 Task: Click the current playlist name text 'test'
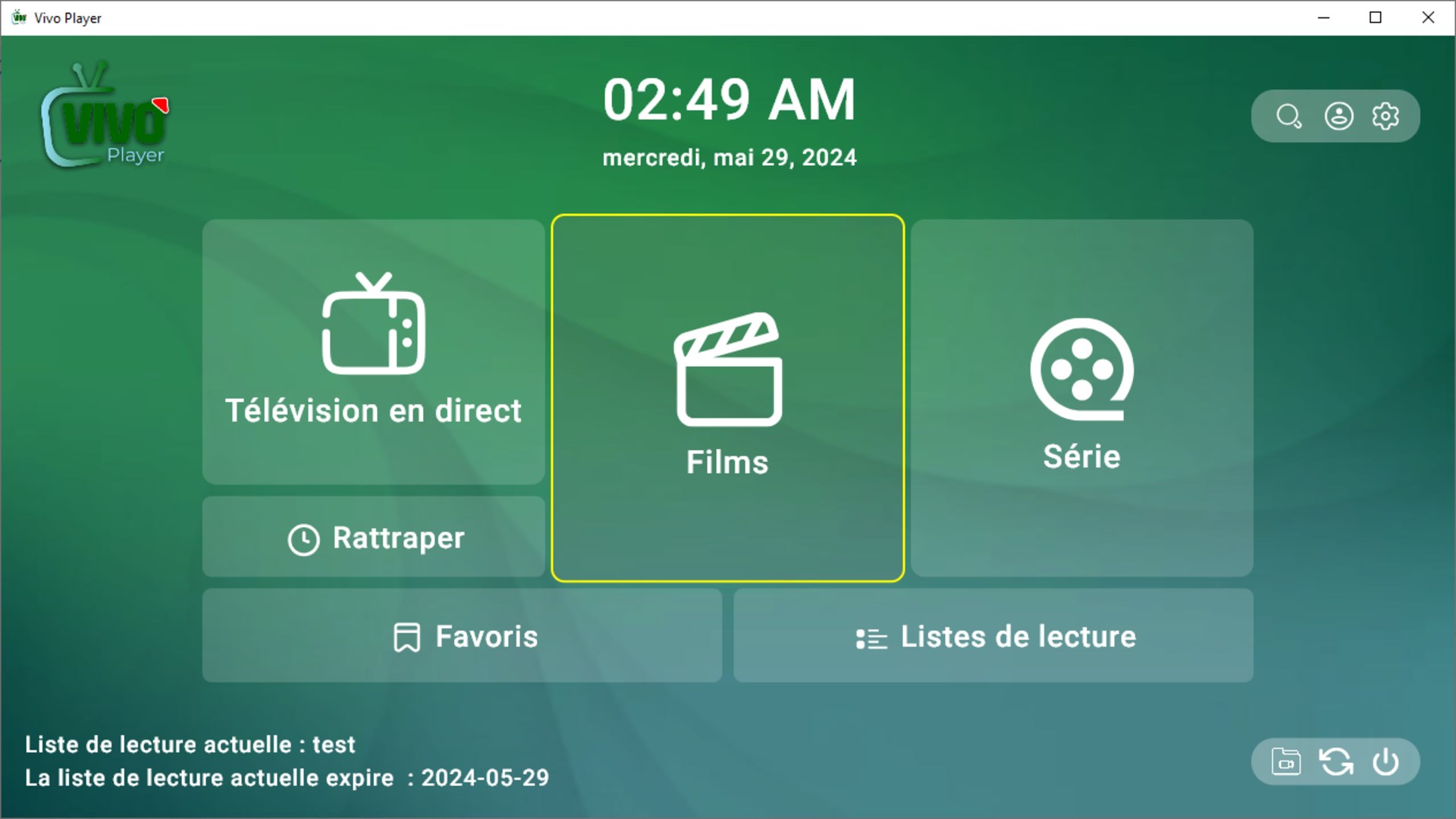tap(334, 745)
